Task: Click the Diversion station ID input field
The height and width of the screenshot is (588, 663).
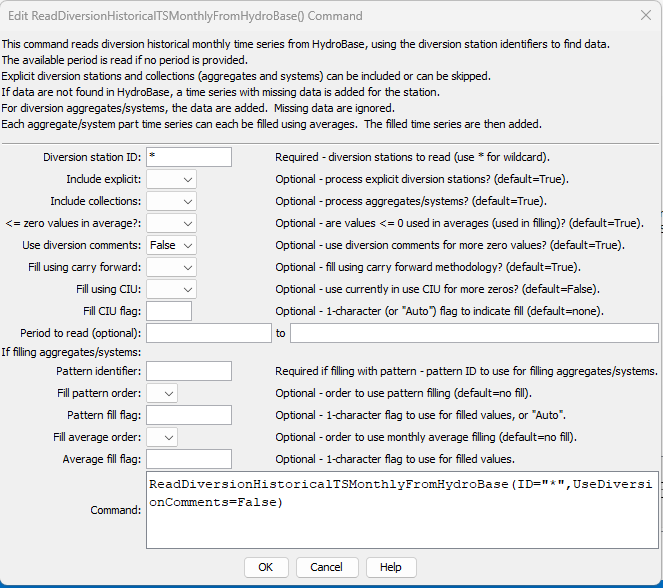Action: pos(189,157)
